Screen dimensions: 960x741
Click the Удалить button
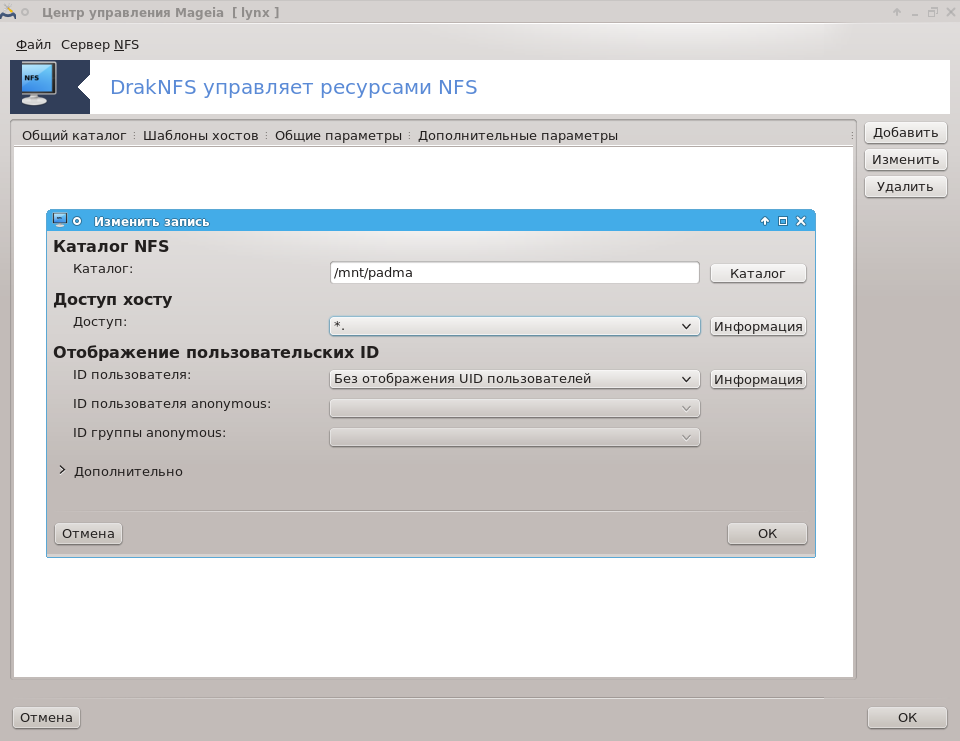(x=906, y=186)
